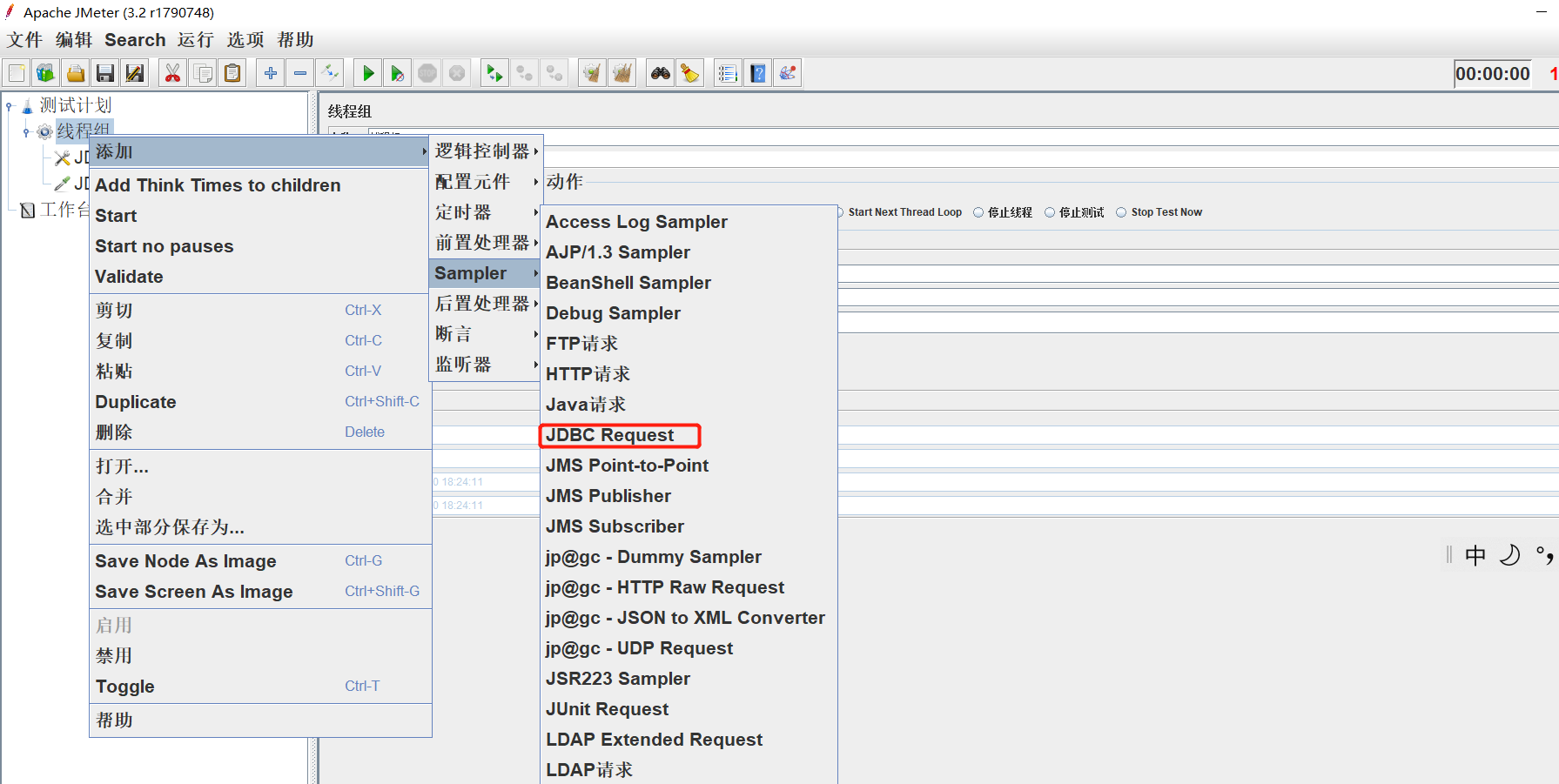The image size is (1559, 784).
Task: Click Toggle in the context menu
Action: 259,687
